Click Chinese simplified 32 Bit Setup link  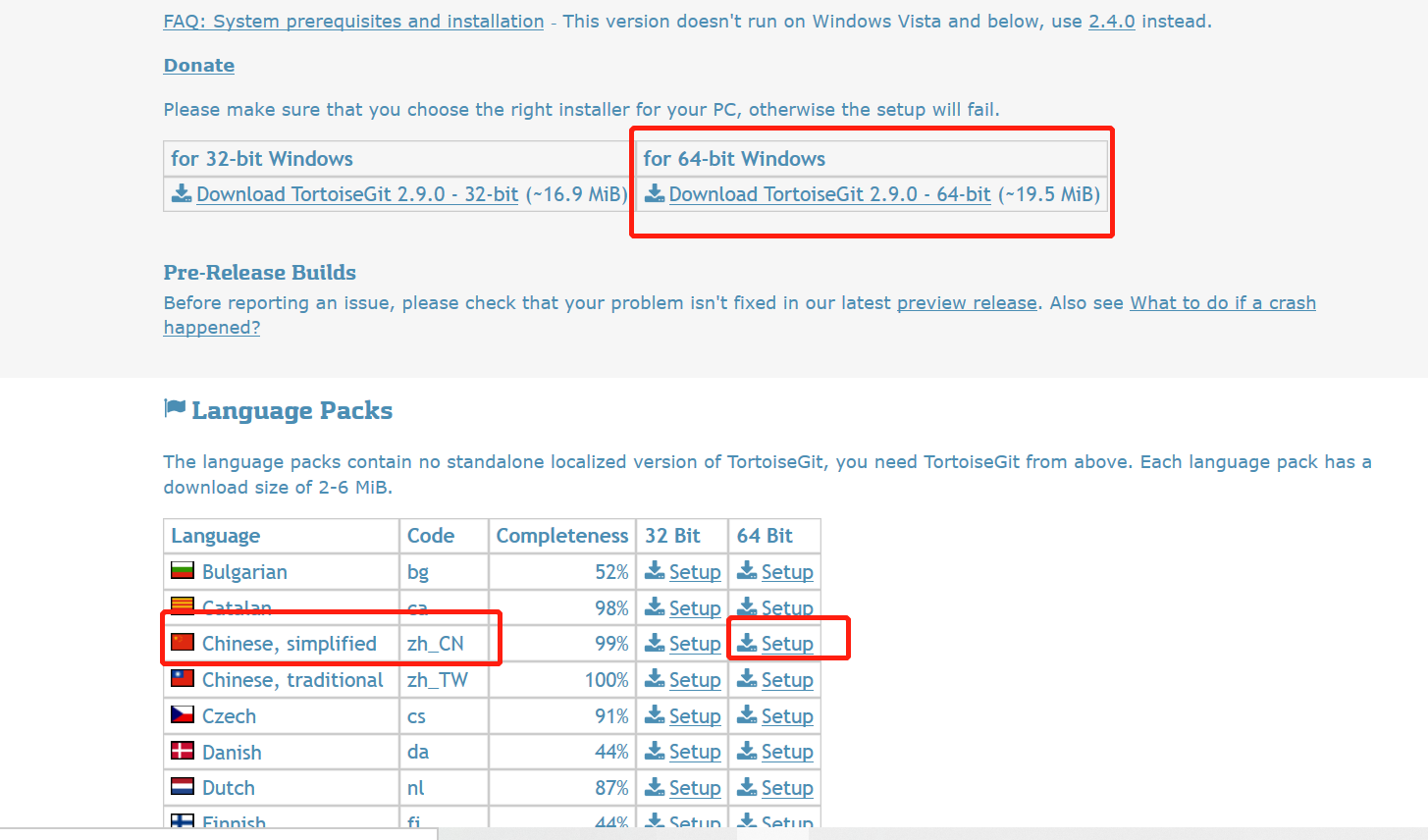click(695, 644)
